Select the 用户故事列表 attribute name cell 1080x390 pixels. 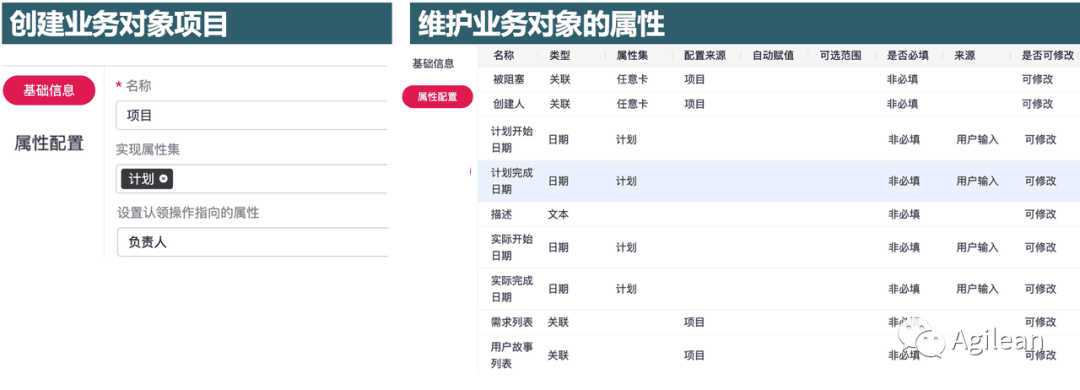tap(512, 355)
